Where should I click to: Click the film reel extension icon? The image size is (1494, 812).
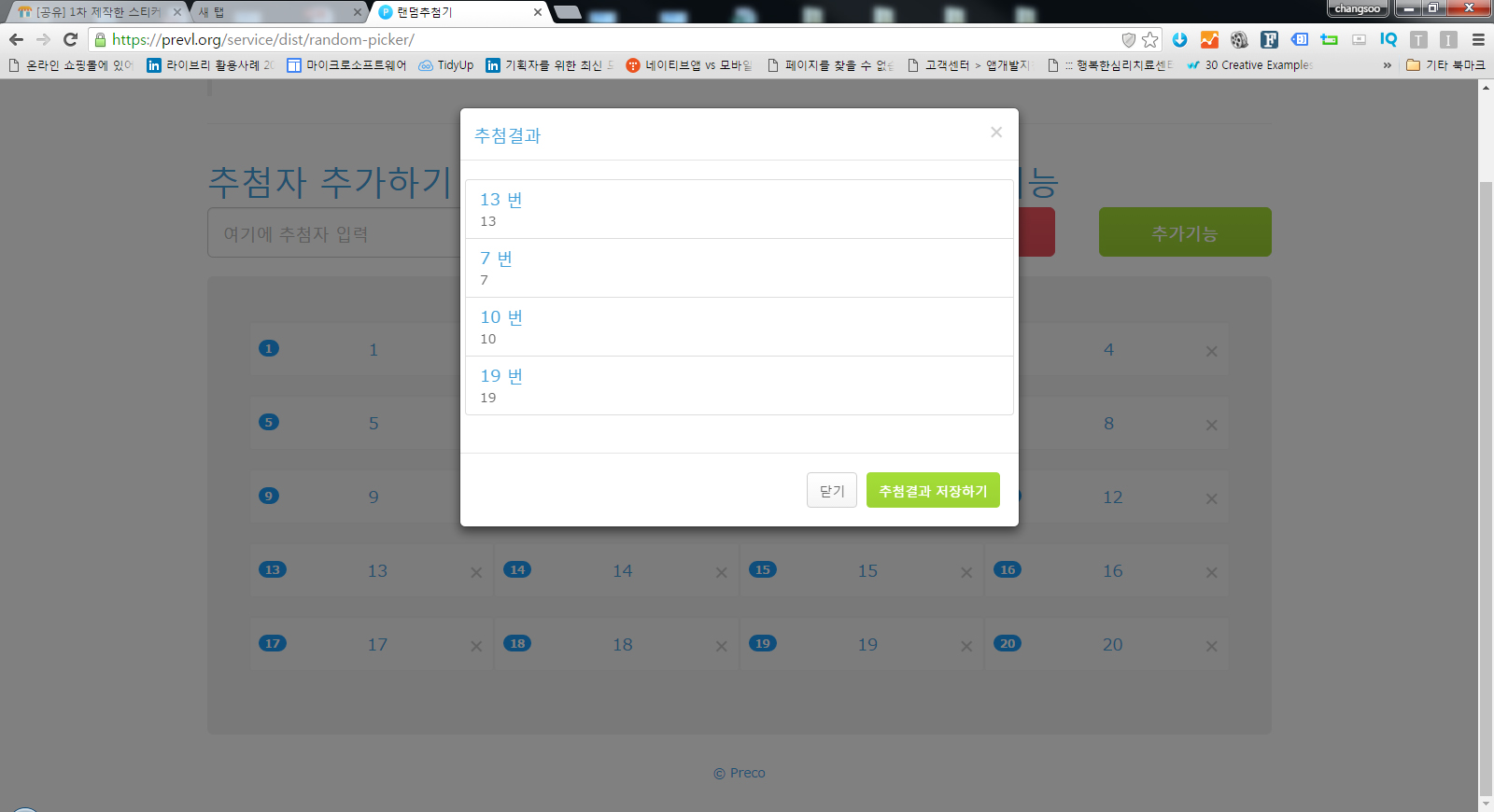(x=1239, y=39)
